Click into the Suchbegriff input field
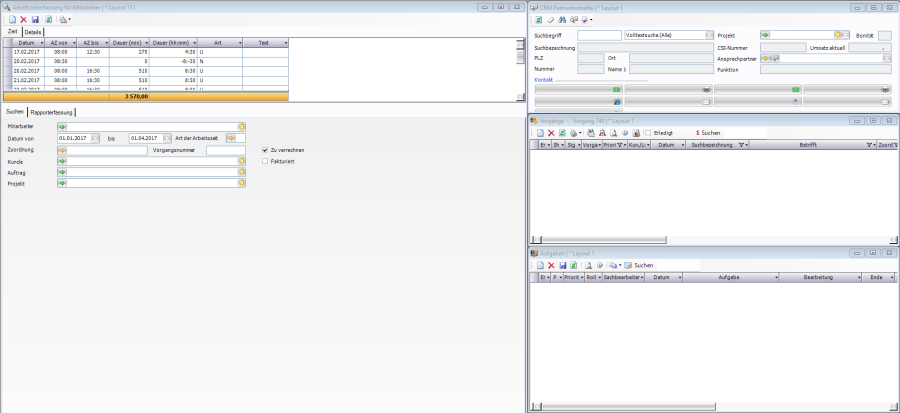Screen dimensions: 900x413 point(599,35)
